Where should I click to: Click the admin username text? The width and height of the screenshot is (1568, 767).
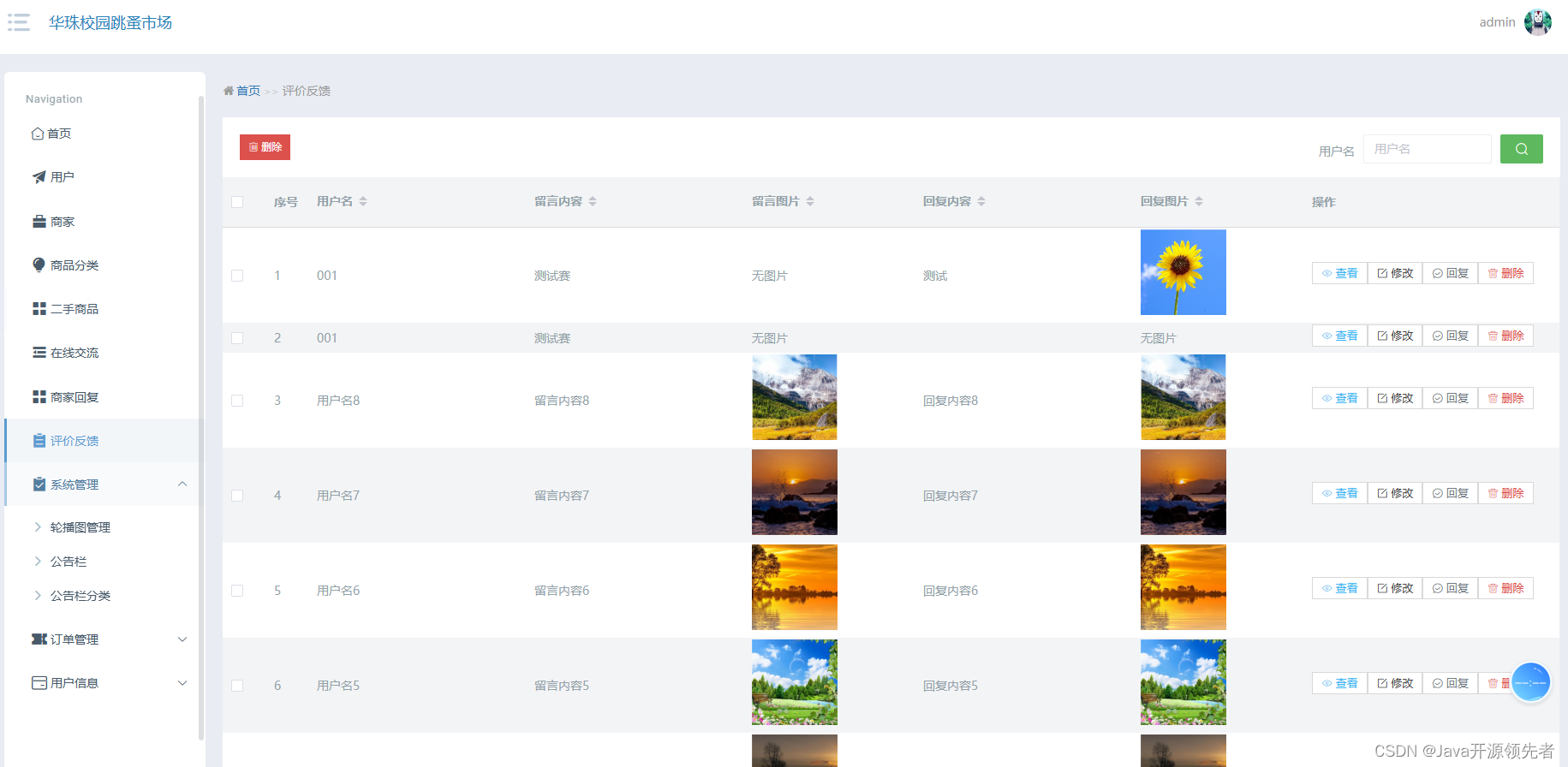coord(1497,22)
